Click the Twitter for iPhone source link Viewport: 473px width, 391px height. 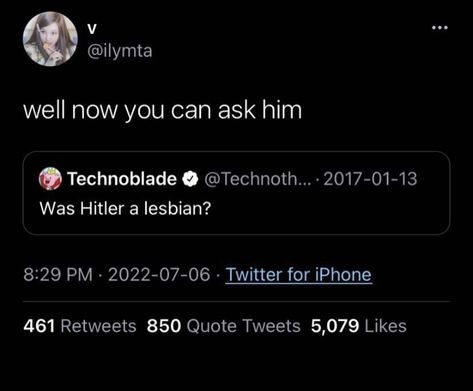pyautogui.click(x=298, y=275)
